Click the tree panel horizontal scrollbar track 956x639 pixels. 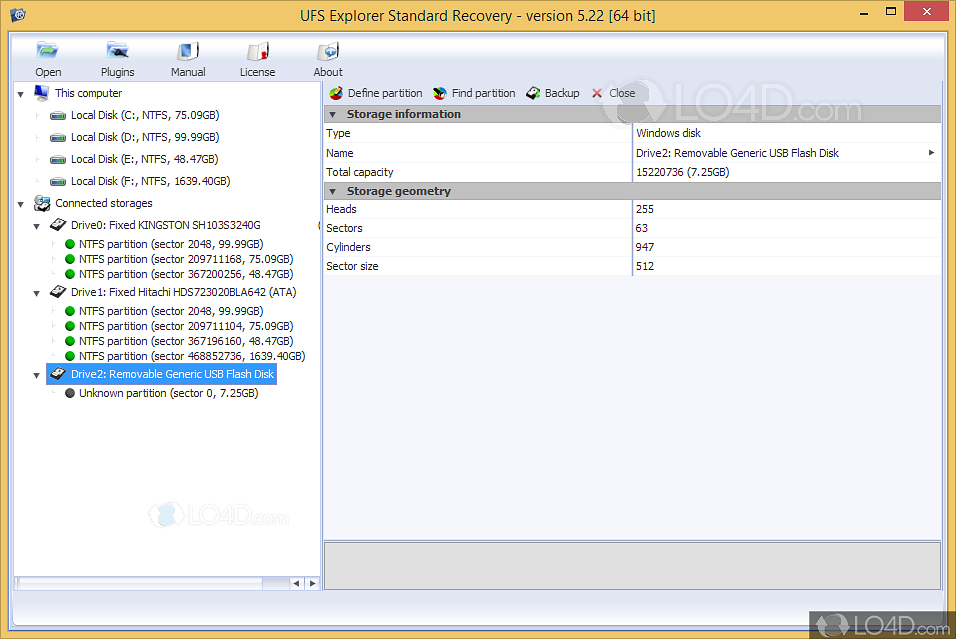152,584
